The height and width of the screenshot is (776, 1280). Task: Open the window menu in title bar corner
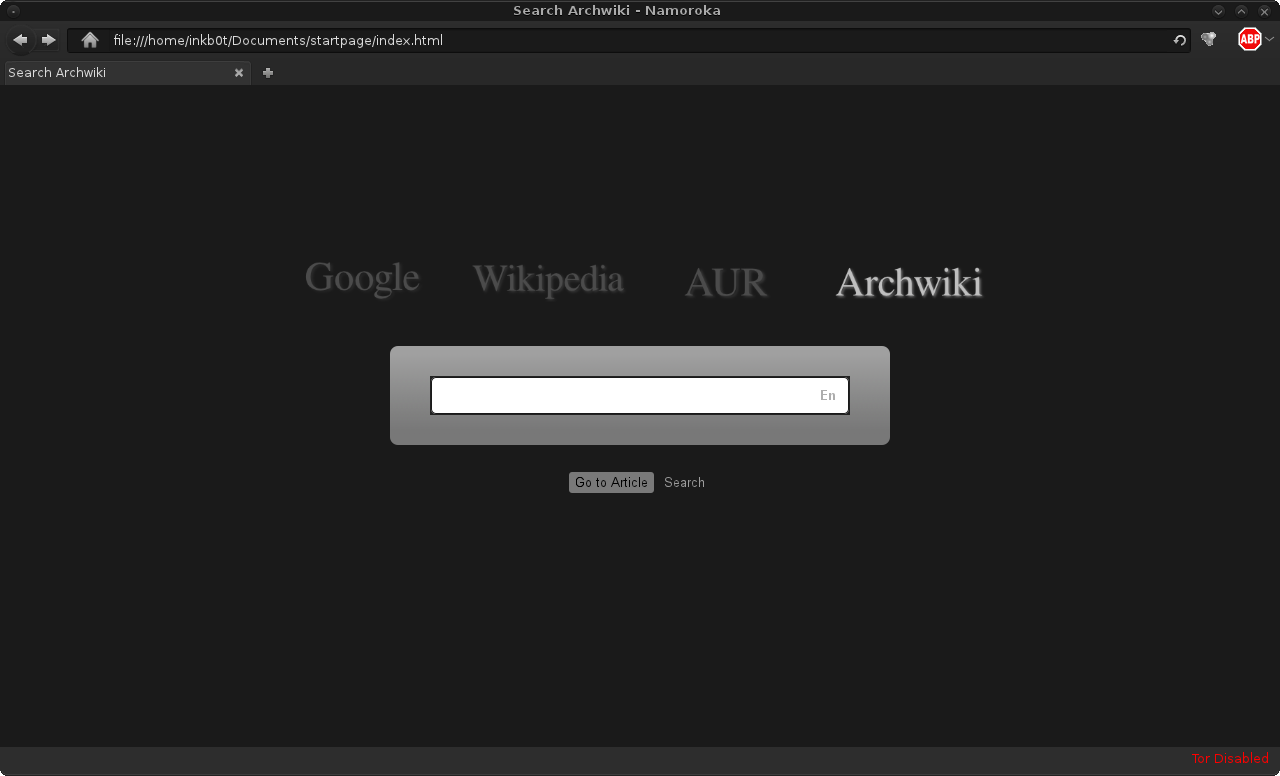(x=13, y=10)
